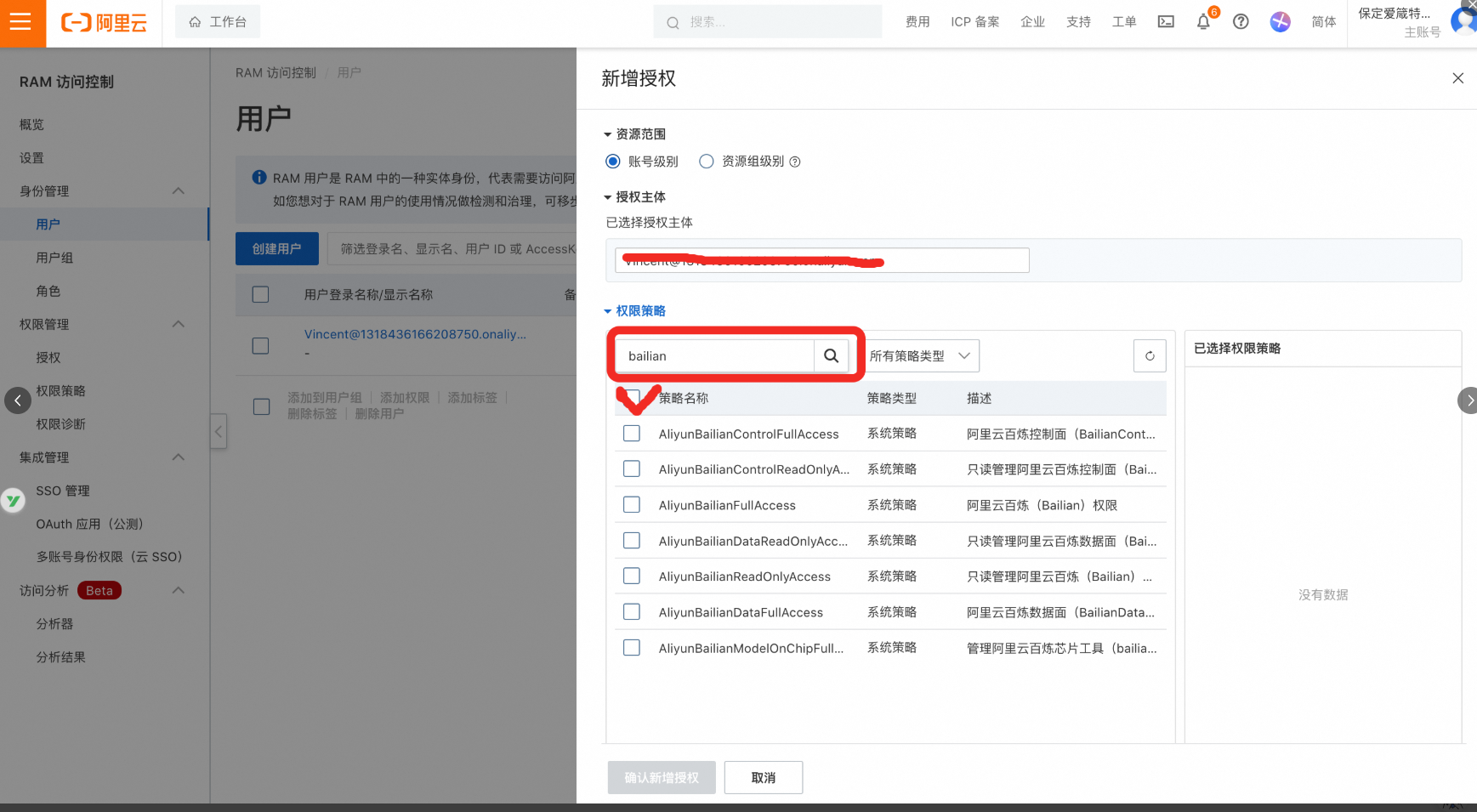Click the help question mark icon
Screen dimensions: 1477x812
click(1241, 22)
